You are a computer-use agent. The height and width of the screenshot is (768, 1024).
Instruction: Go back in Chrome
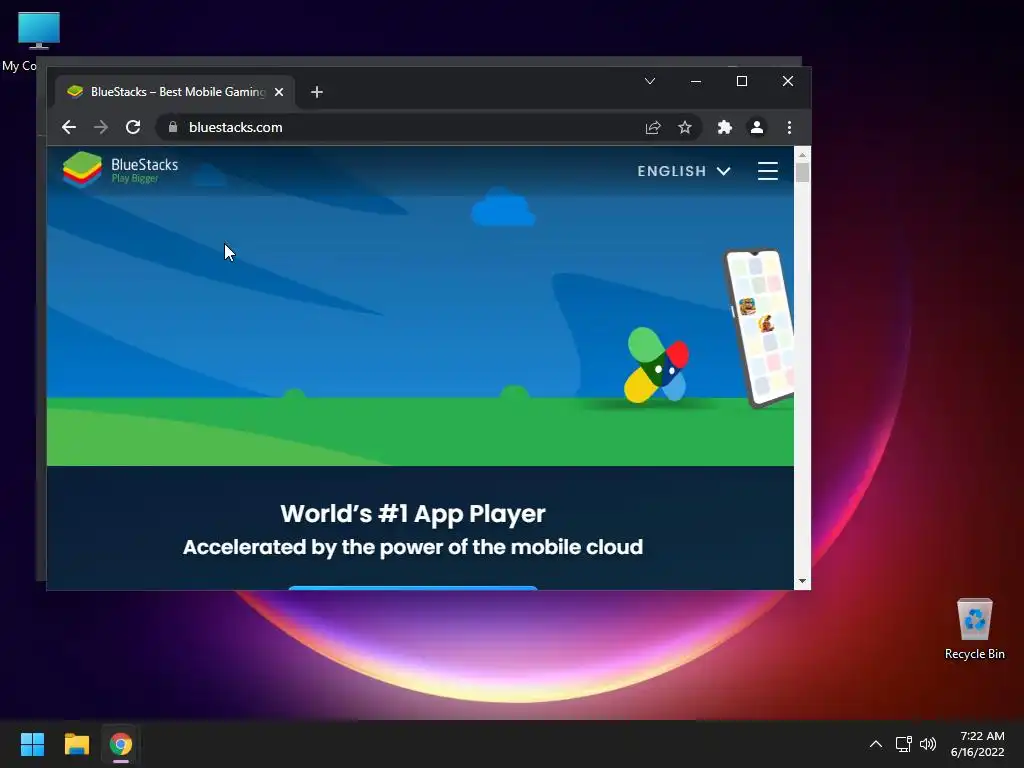pyautogui.click(x=69, y=127)
